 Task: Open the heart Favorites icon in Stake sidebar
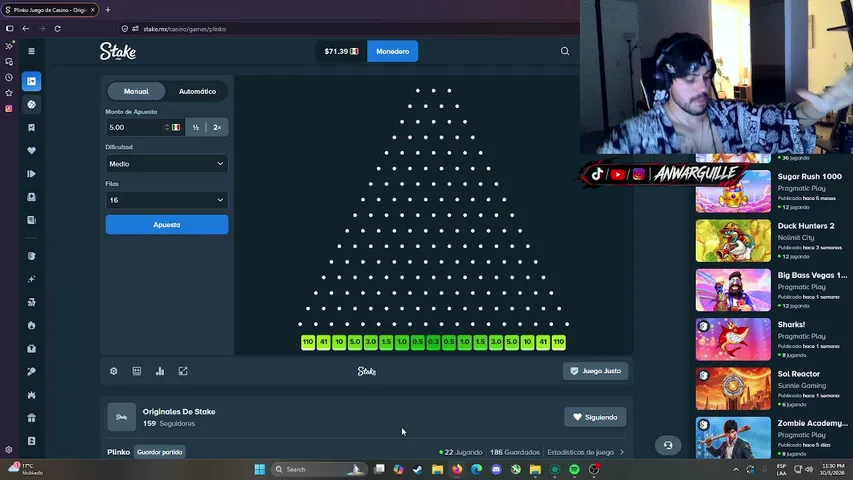[32, 151]
